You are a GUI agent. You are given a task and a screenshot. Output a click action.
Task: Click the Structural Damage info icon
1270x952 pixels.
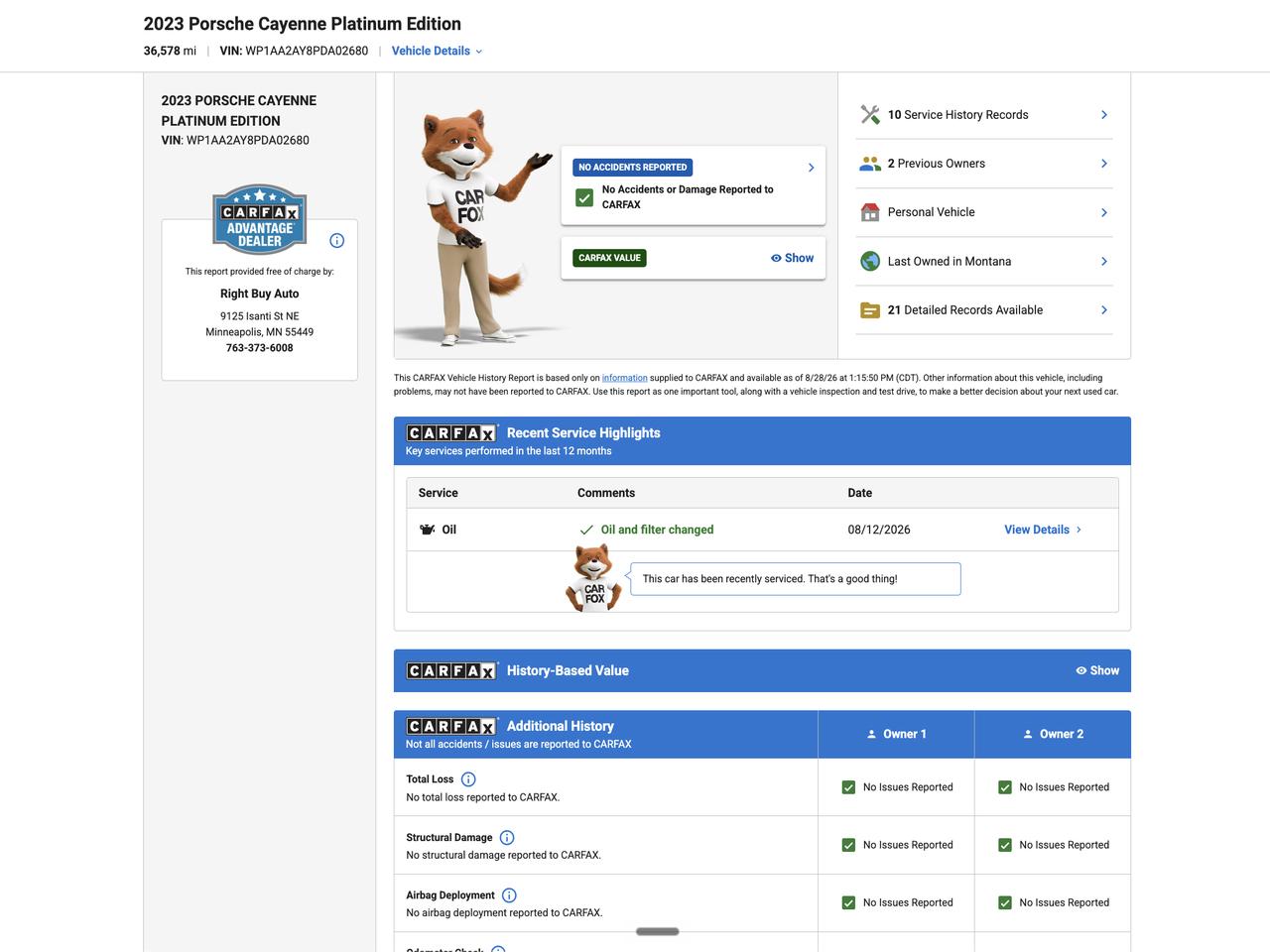coord(507,838)
